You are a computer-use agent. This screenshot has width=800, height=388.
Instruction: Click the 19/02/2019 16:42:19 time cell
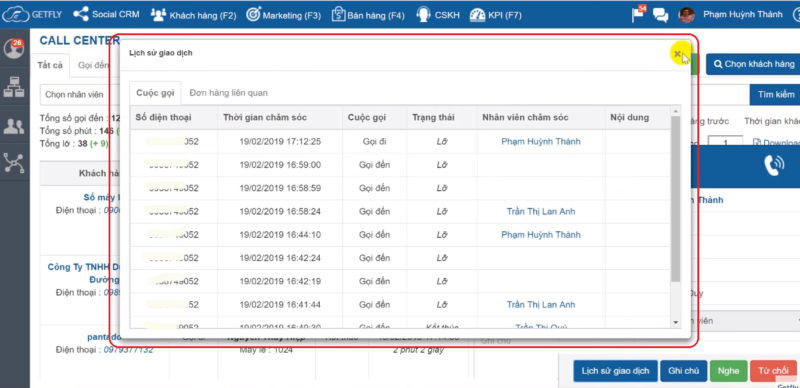(x=280, y=281)
